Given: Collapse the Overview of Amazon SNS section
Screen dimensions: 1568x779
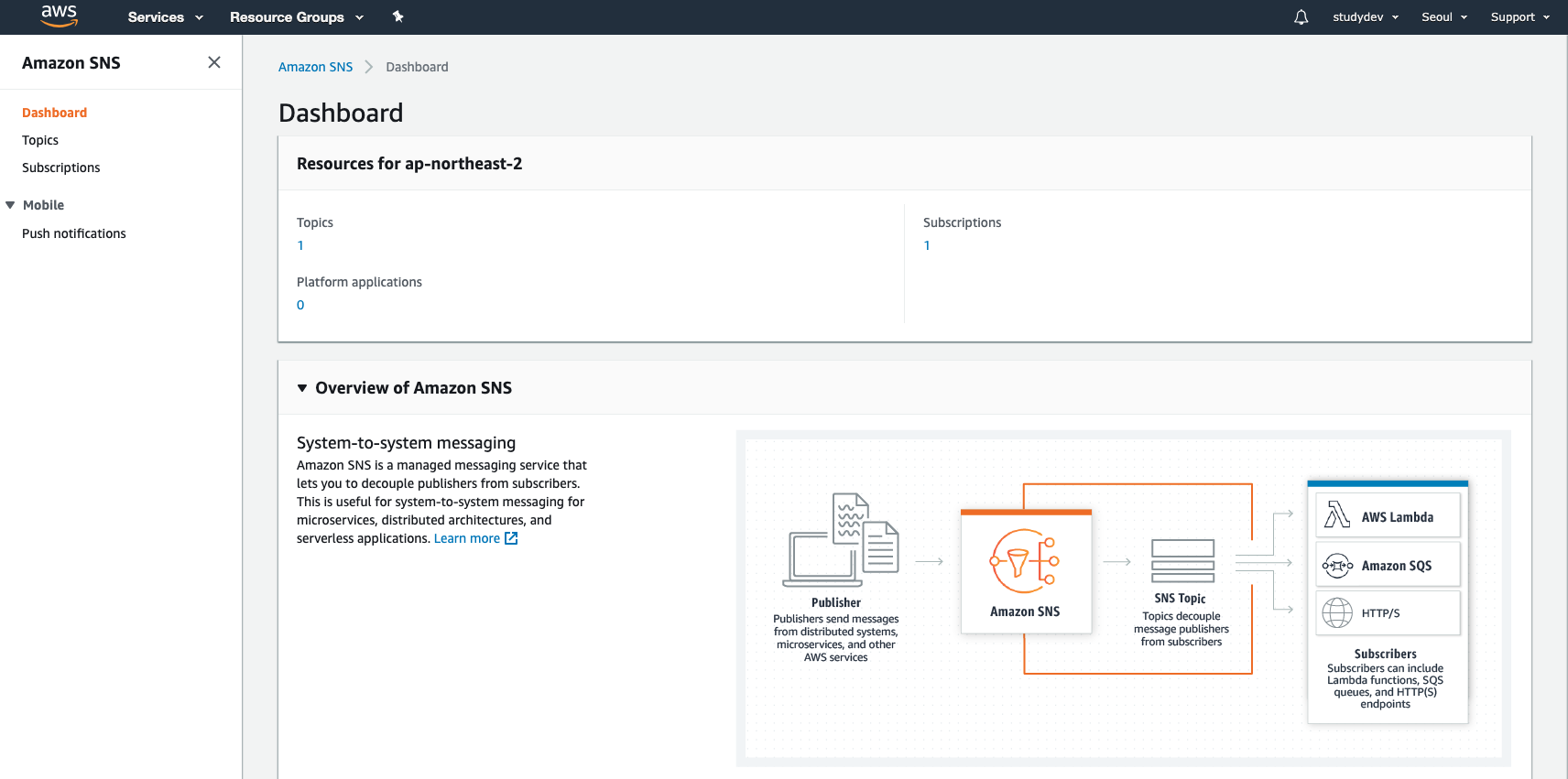Looking at the screenshot, I should pos(302,388).
